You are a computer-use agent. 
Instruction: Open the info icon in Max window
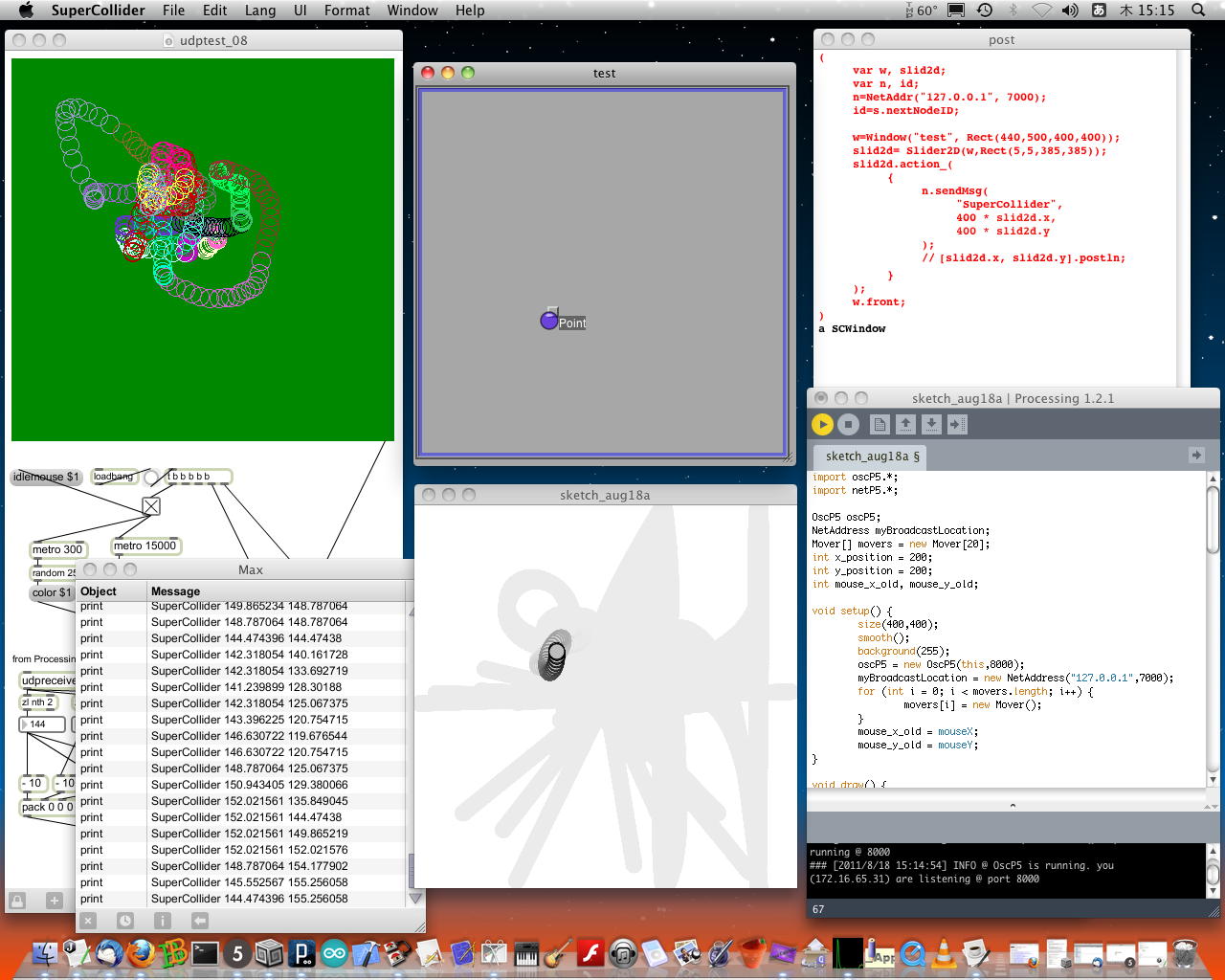click(163, 921)
